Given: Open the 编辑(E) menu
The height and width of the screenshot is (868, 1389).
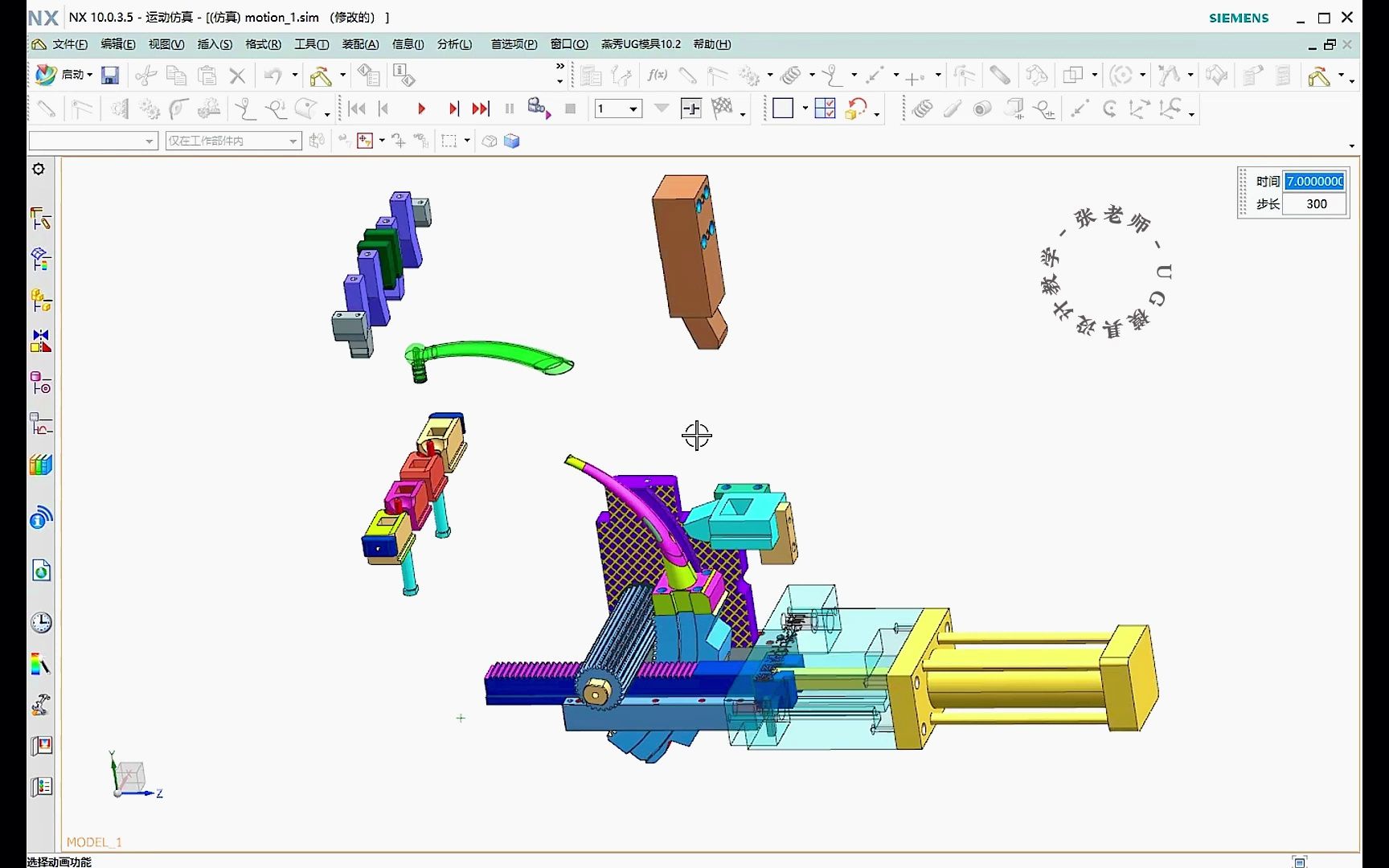Looking at the screenshot, I should (x=118, y=44).
